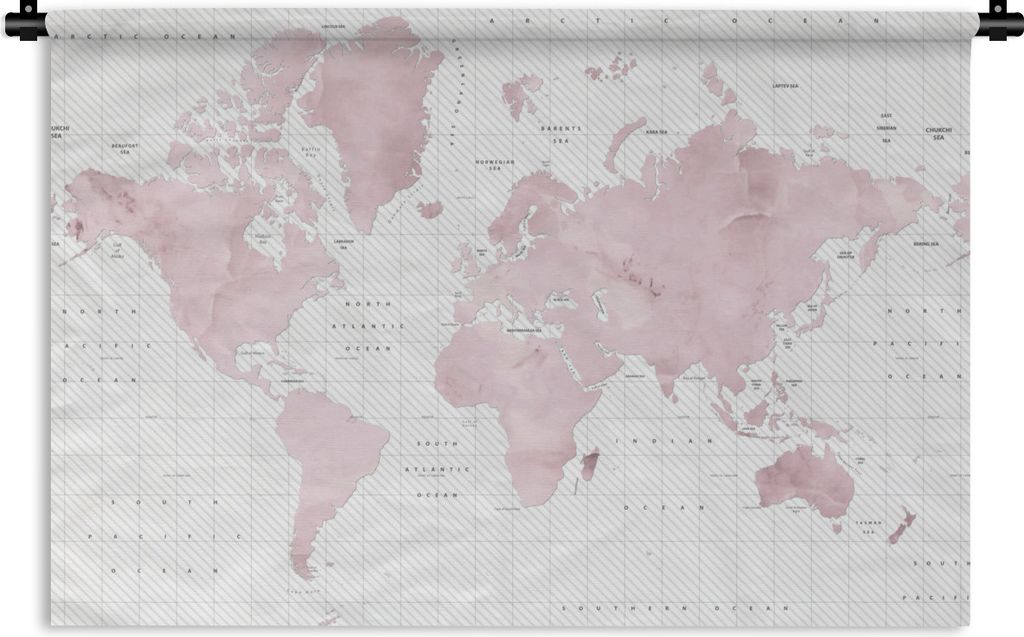Click the Hudson Bay label
Image resolution: width=1024 pixels, height=637 pixels.
coord(263,239)
